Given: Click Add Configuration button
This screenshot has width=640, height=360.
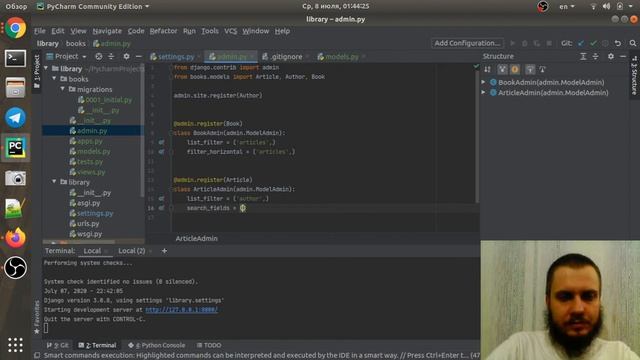Looking at the screenshot, I should (x=467, y=43).
